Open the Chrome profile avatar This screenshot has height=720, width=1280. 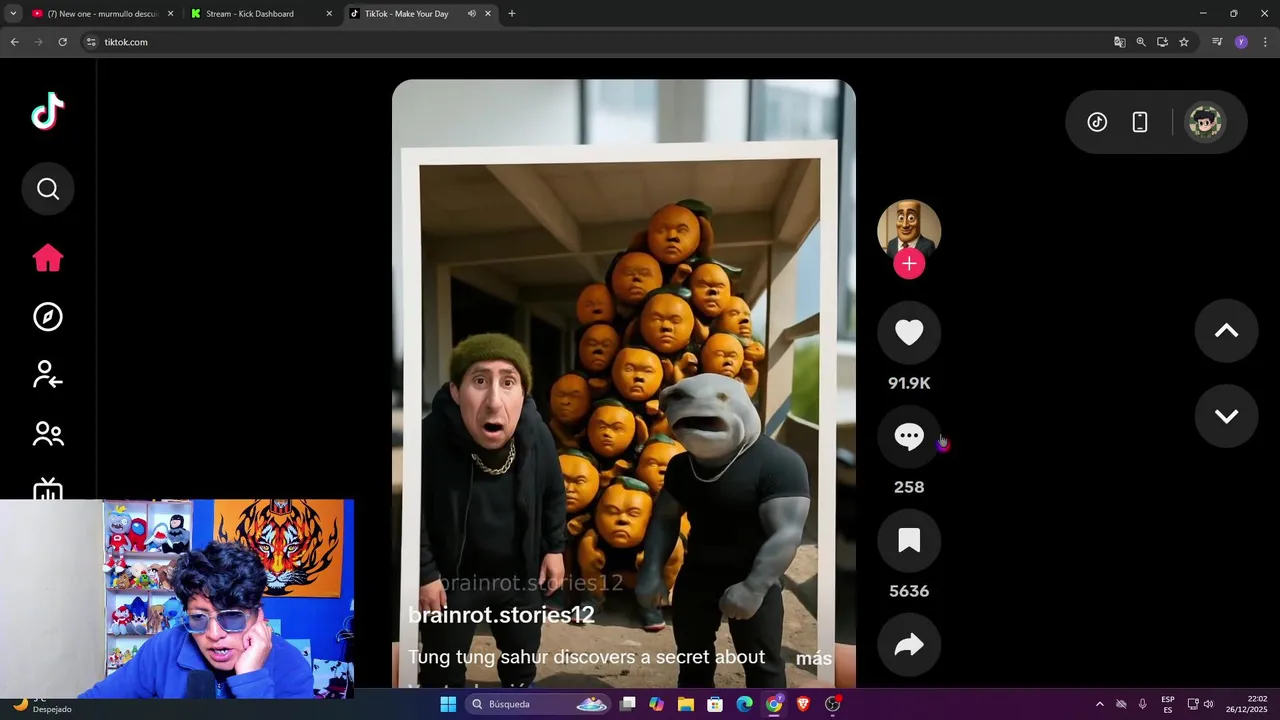pos(1241,42)
